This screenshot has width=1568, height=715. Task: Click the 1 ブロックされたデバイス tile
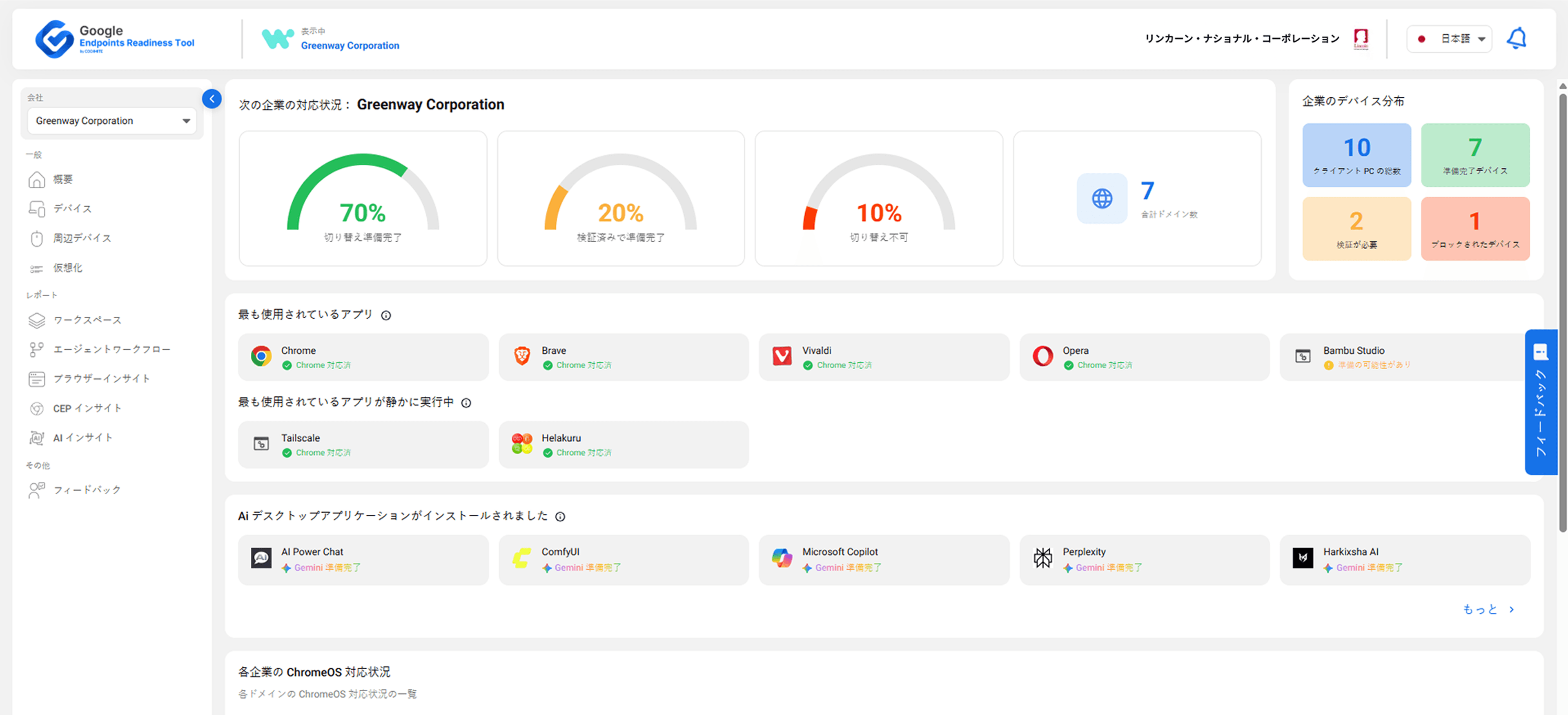click(1475, 228)
